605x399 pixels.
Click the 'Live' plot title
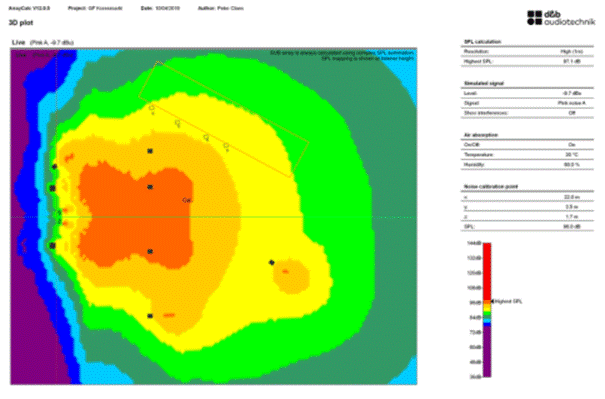[19, 42]
